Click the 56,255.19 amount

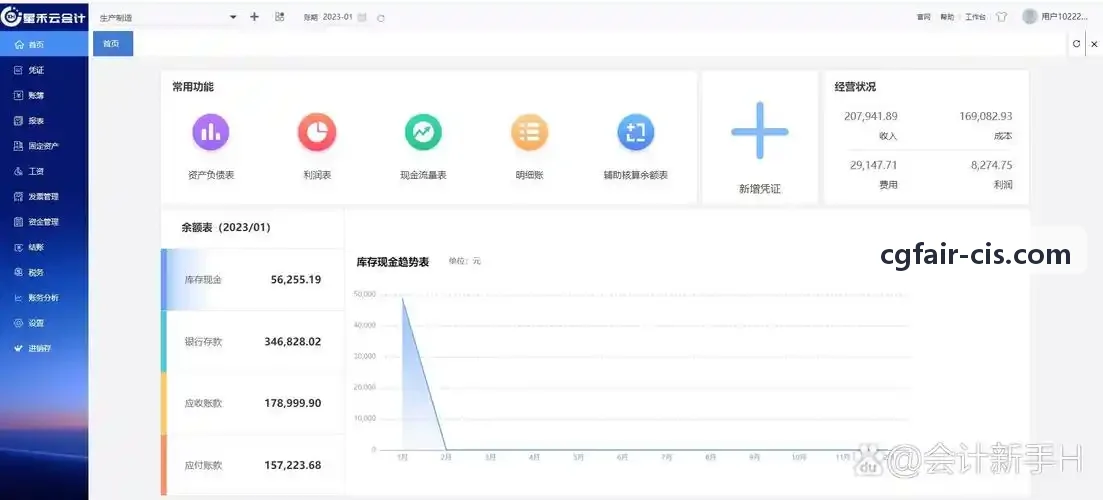(295, 279)
